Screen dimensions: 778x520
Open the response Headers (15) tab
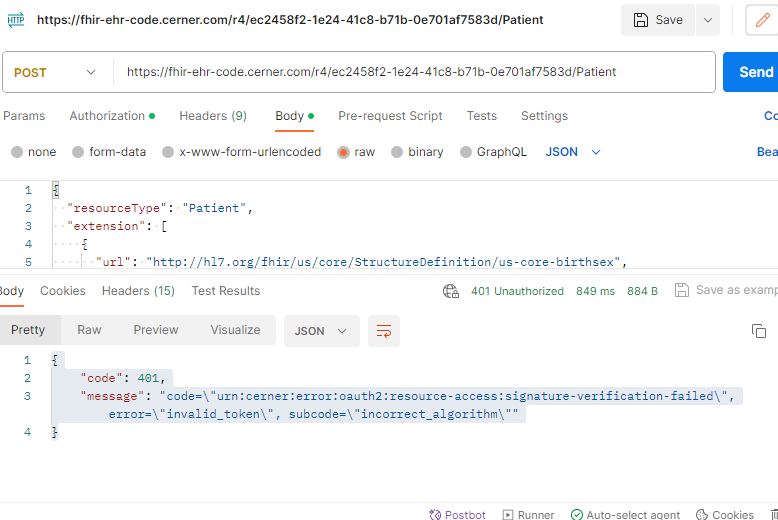coord(138,291)
